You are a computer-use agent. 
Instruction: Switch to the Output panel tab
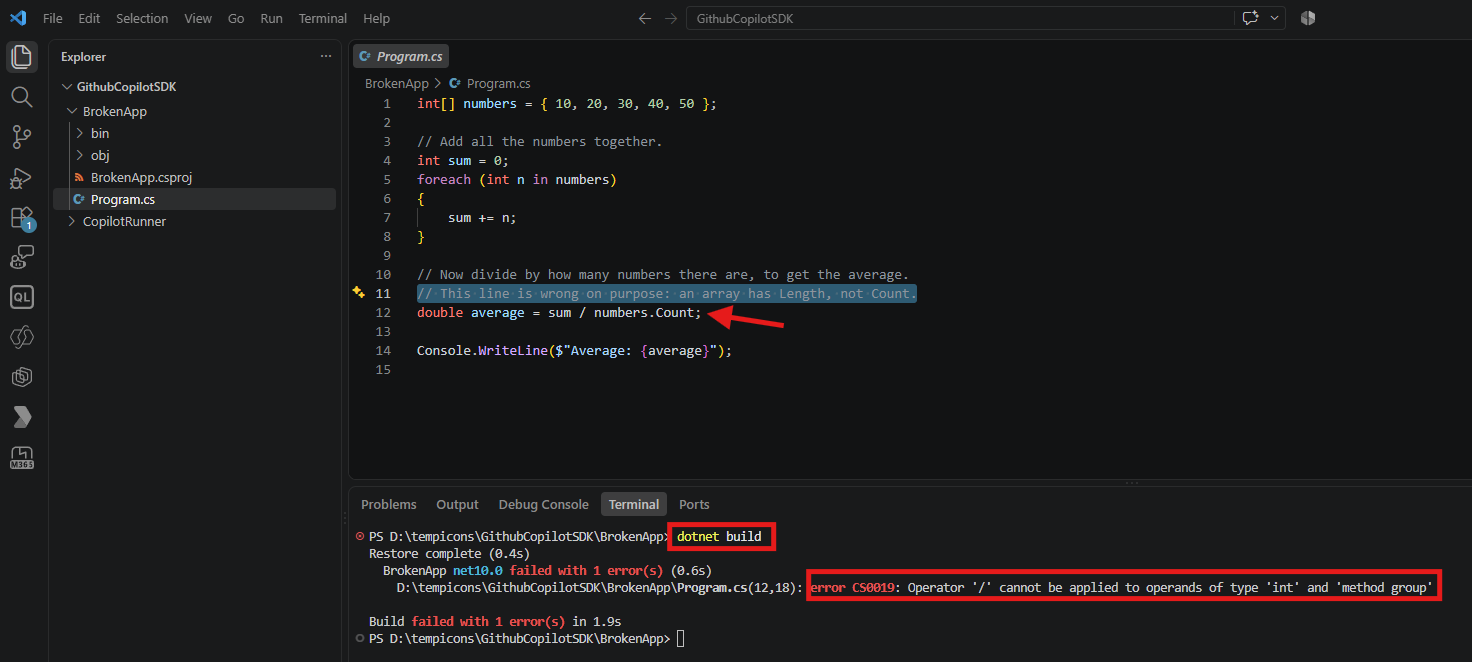click(457, 504)
